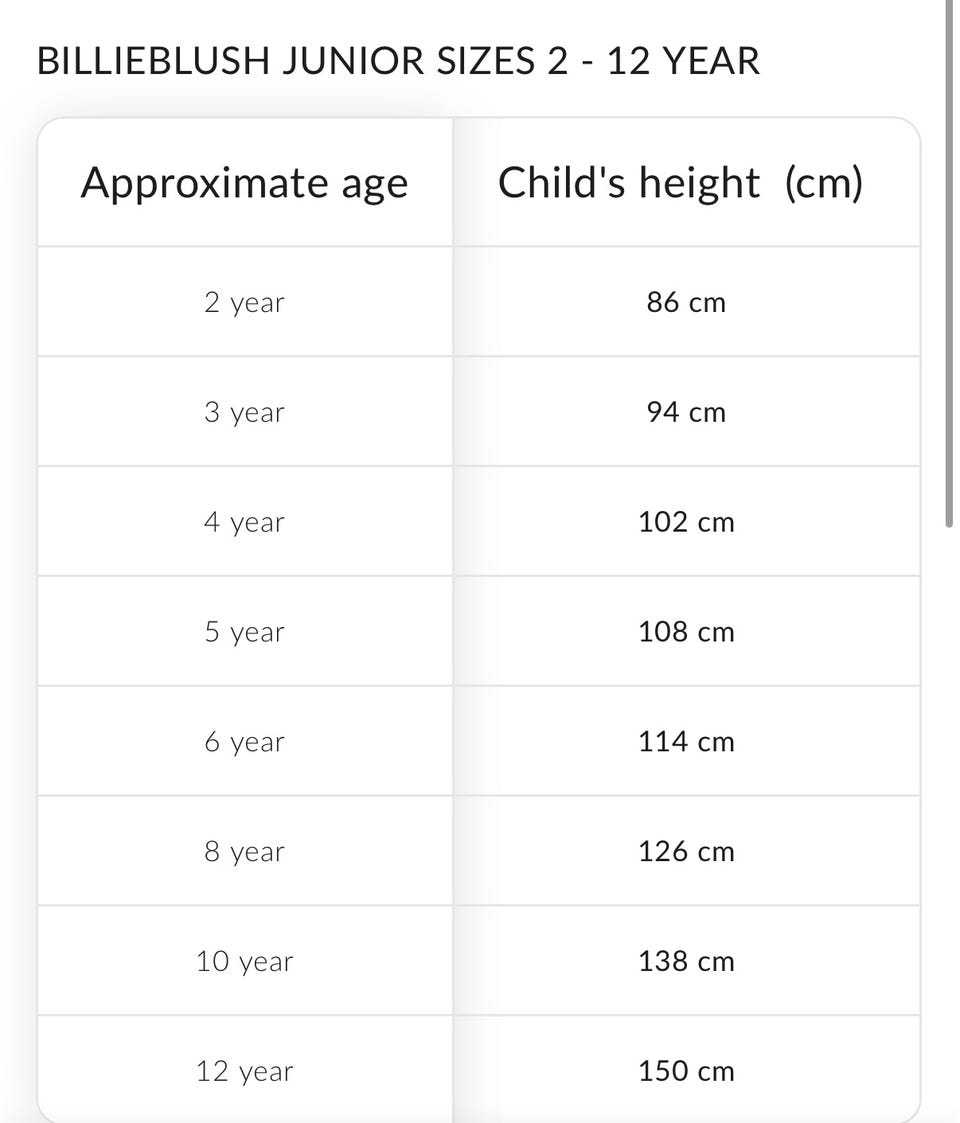Select the 2 year age cell
Viewport: 960px width, 1123px height.
(x=244, y=302)
